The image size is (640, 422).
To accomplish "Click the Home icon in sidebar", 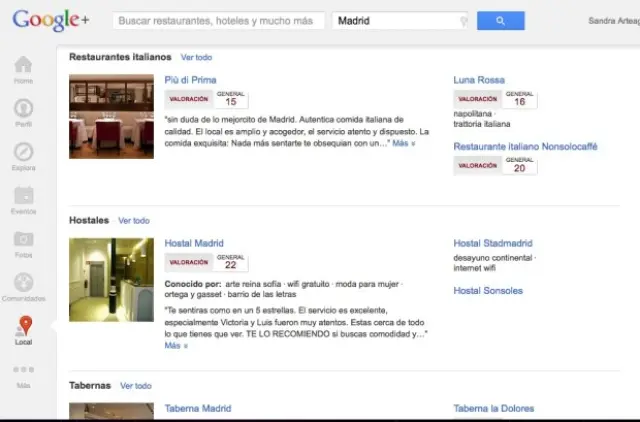I will [24, 66].
